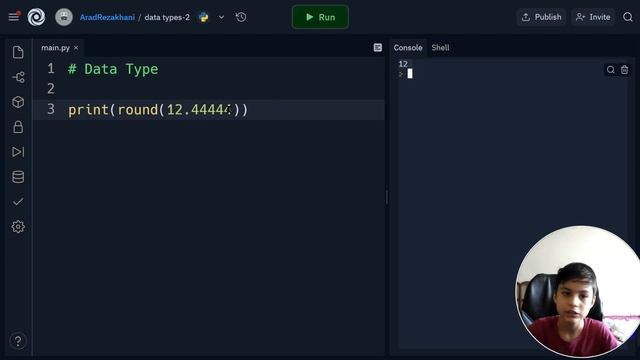Expand the repl info dropdown chevron
This screenshot has width=640, height=360.
pos(221,17)
